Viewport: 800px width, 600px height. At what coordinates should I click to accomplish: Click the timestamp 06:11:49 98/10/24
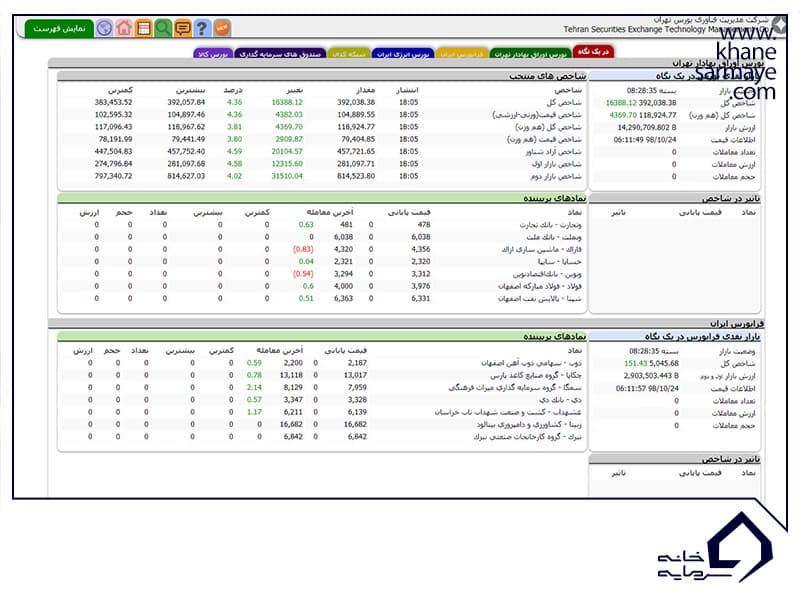click(645, 140)
